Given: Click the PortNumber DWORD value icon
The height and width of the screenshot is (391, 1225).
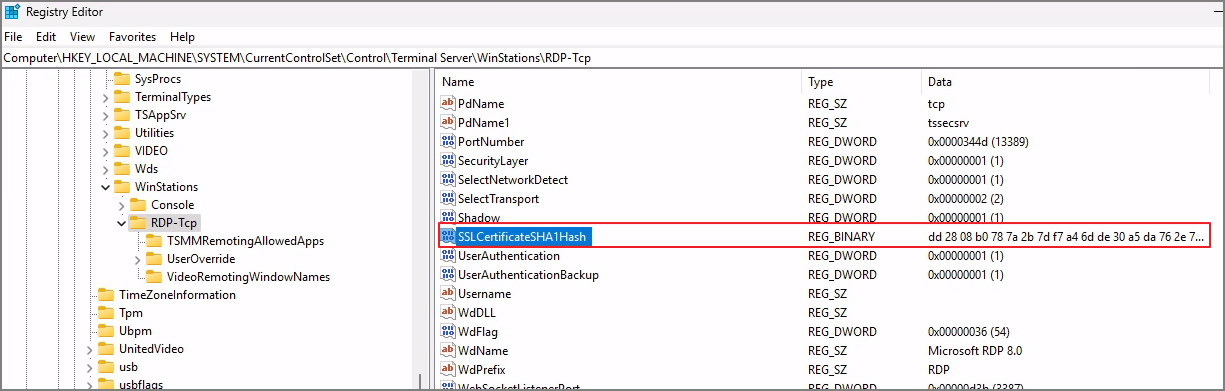Looking at the screenshot, I should (448, 142).
